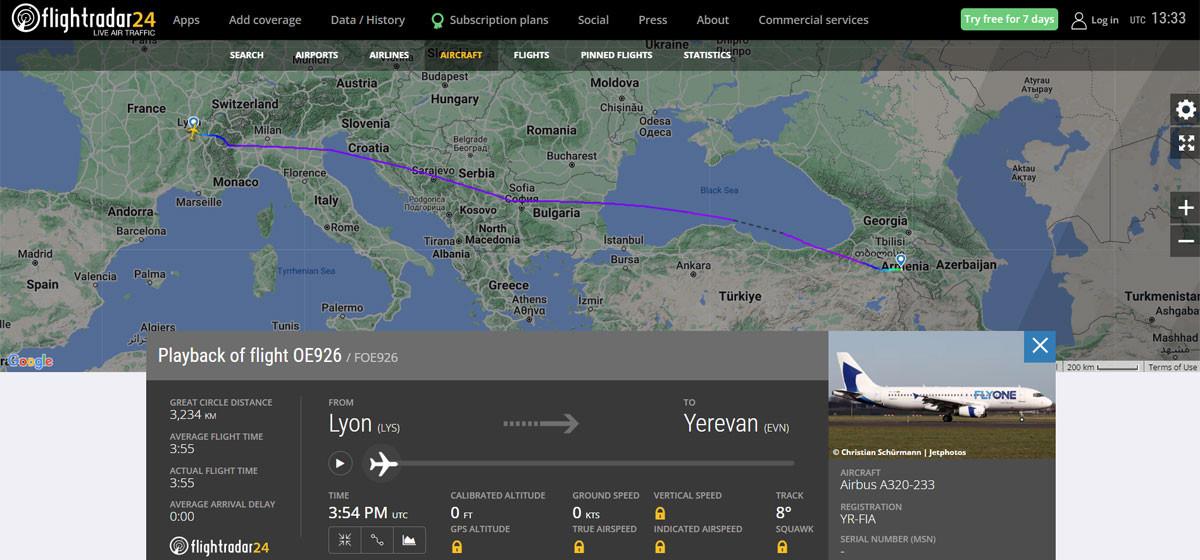Select the Aircraft tab
This screenshot has height=560, width=1200.
click(461, 55)
